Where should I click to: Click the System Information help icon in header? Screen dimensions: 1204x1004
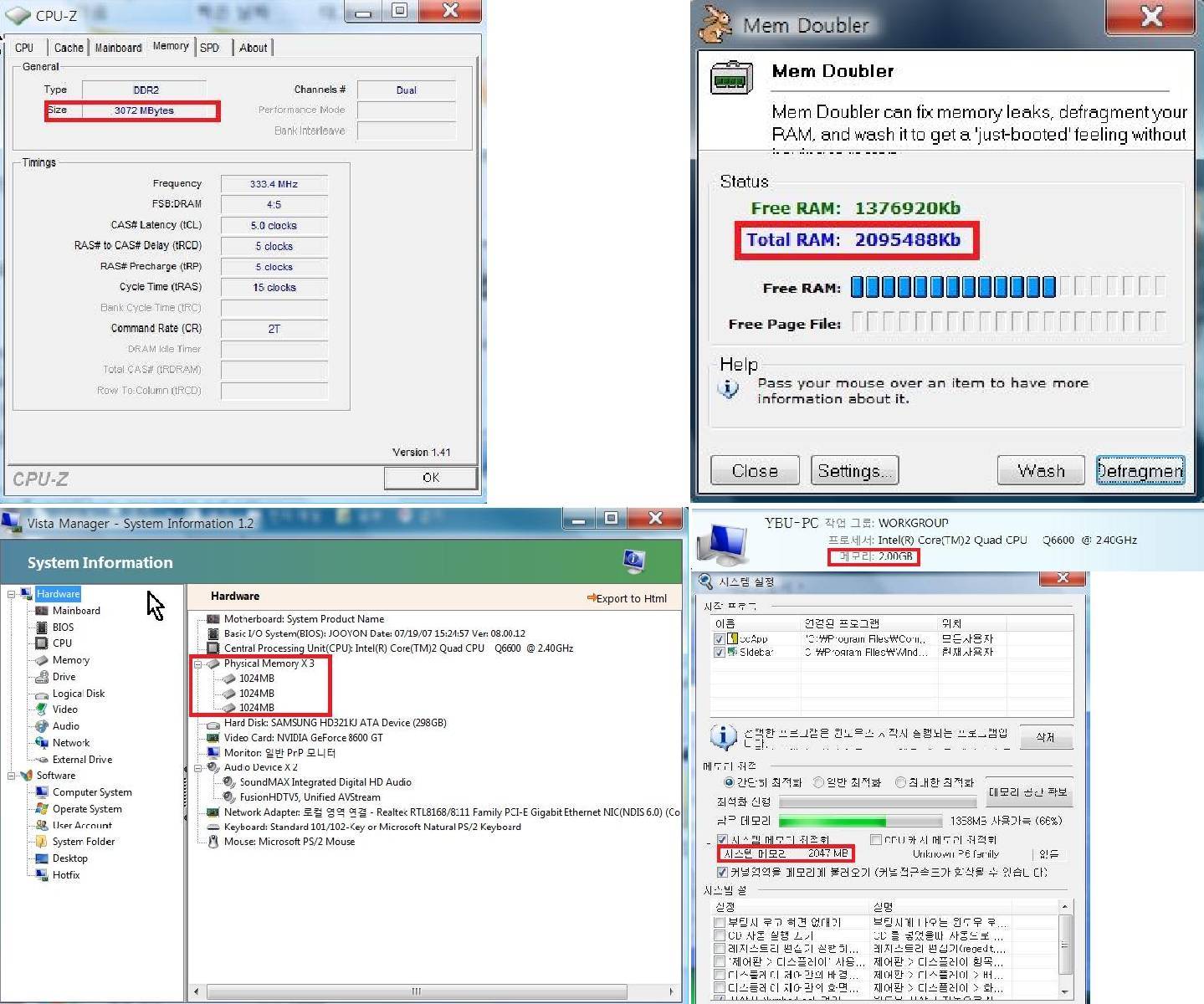pos(634,561)
